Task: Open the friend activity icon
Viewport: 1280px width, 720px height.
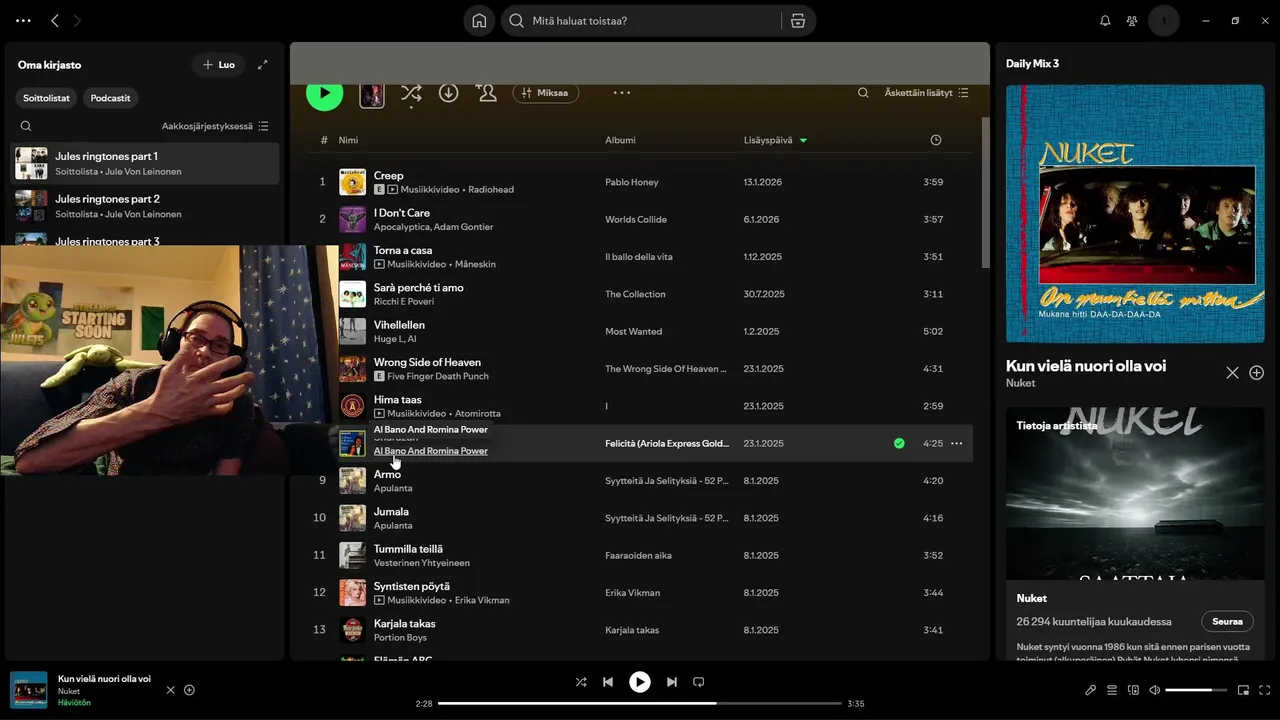Action: 1132,21
